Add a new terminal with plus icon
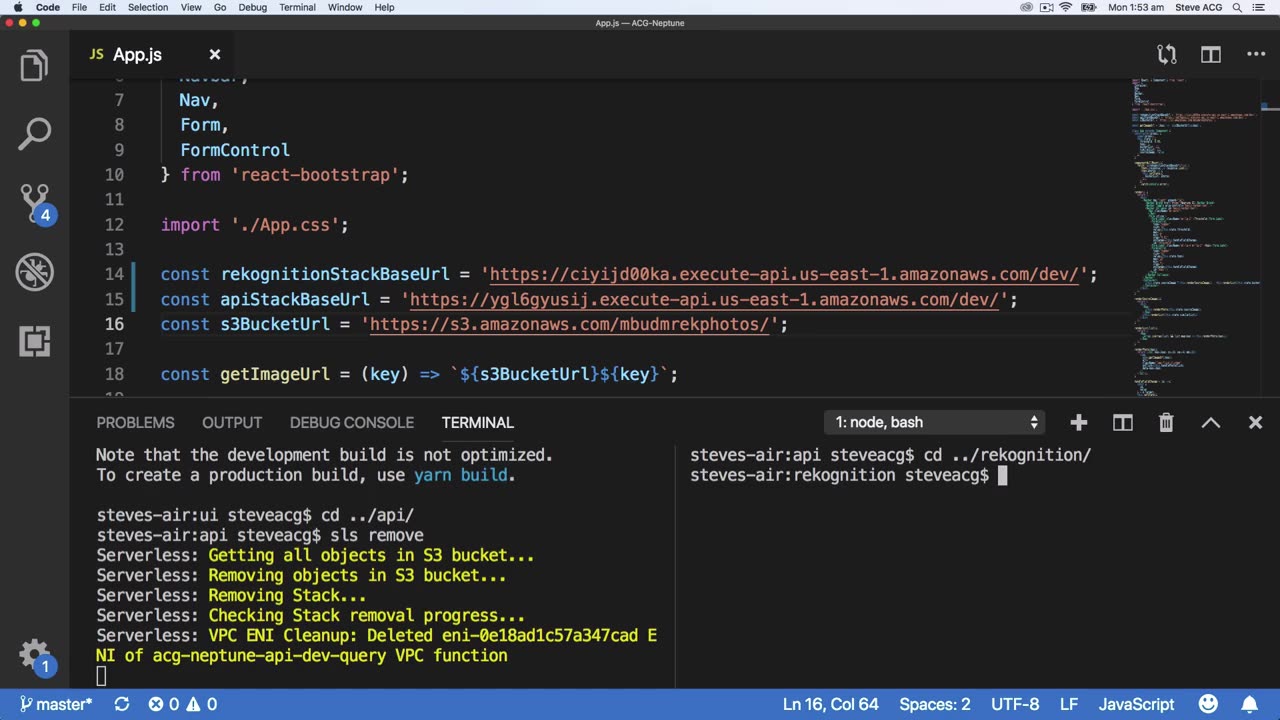Screen dimensions: 1280x720 pyautogui.click(x=1078, y=423)
